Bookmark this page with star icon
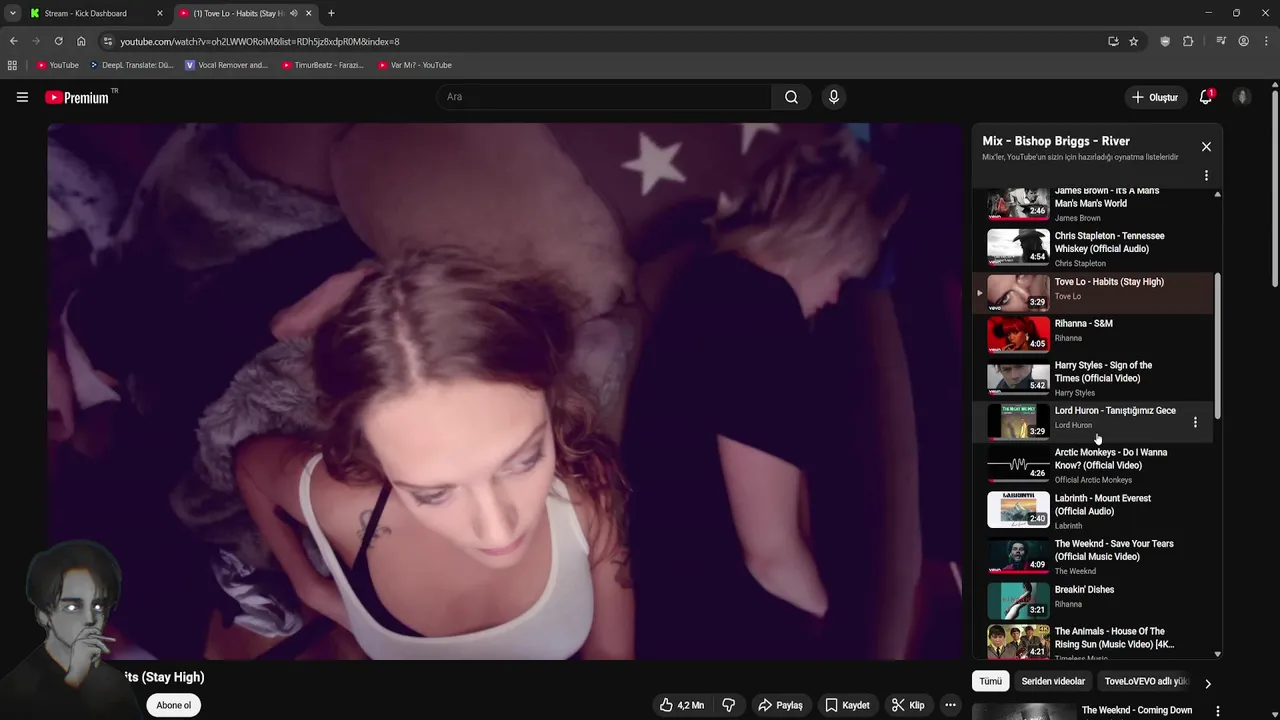This screenshot has width=1280, height=720. (1133, 41)
